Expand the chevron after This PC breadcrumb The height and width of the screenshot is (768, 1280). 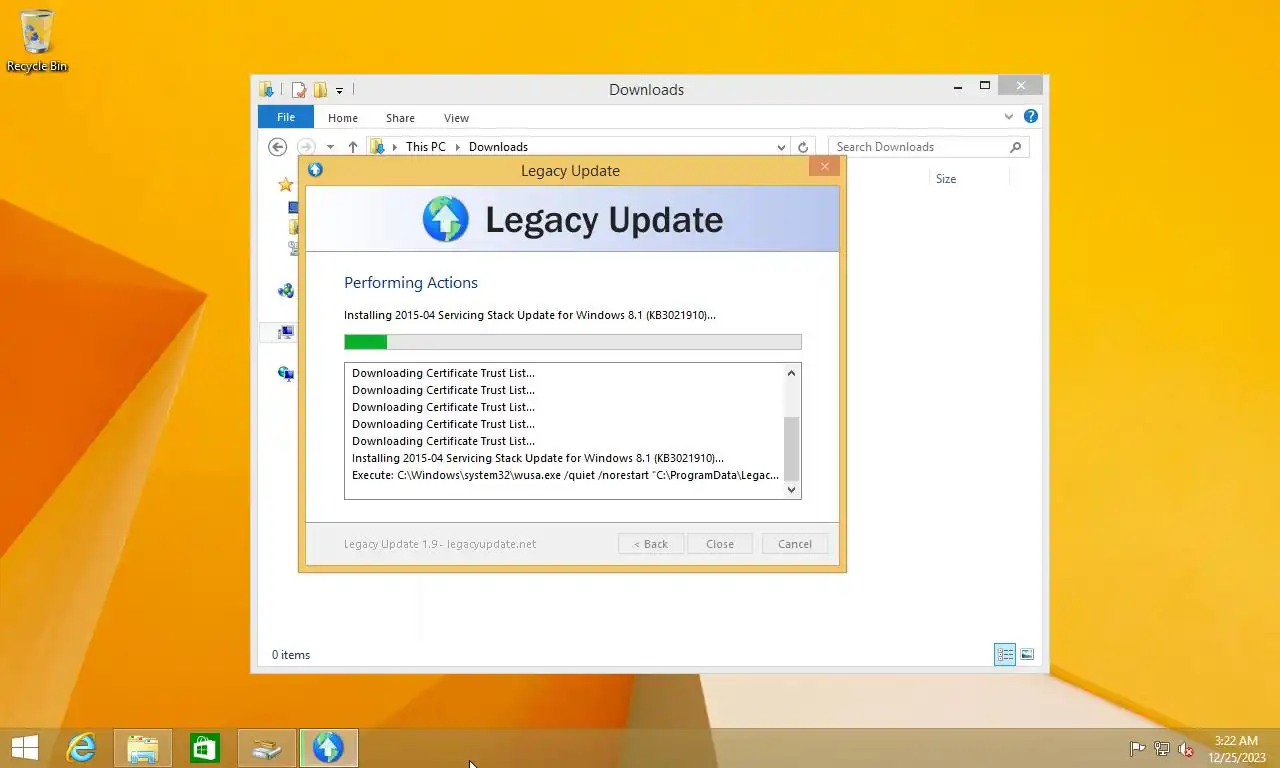click(458, 147)
